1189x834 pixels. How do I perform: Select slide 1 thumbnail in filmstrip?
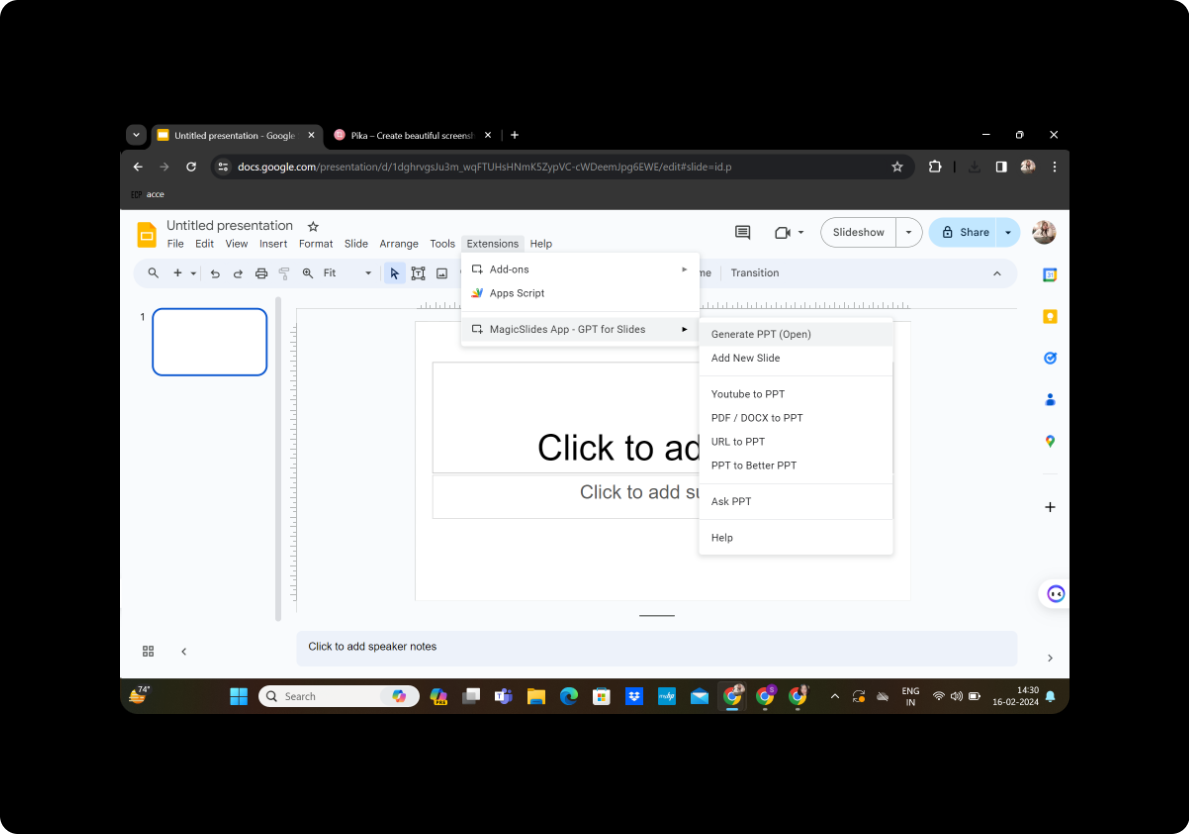coord(210,342)
